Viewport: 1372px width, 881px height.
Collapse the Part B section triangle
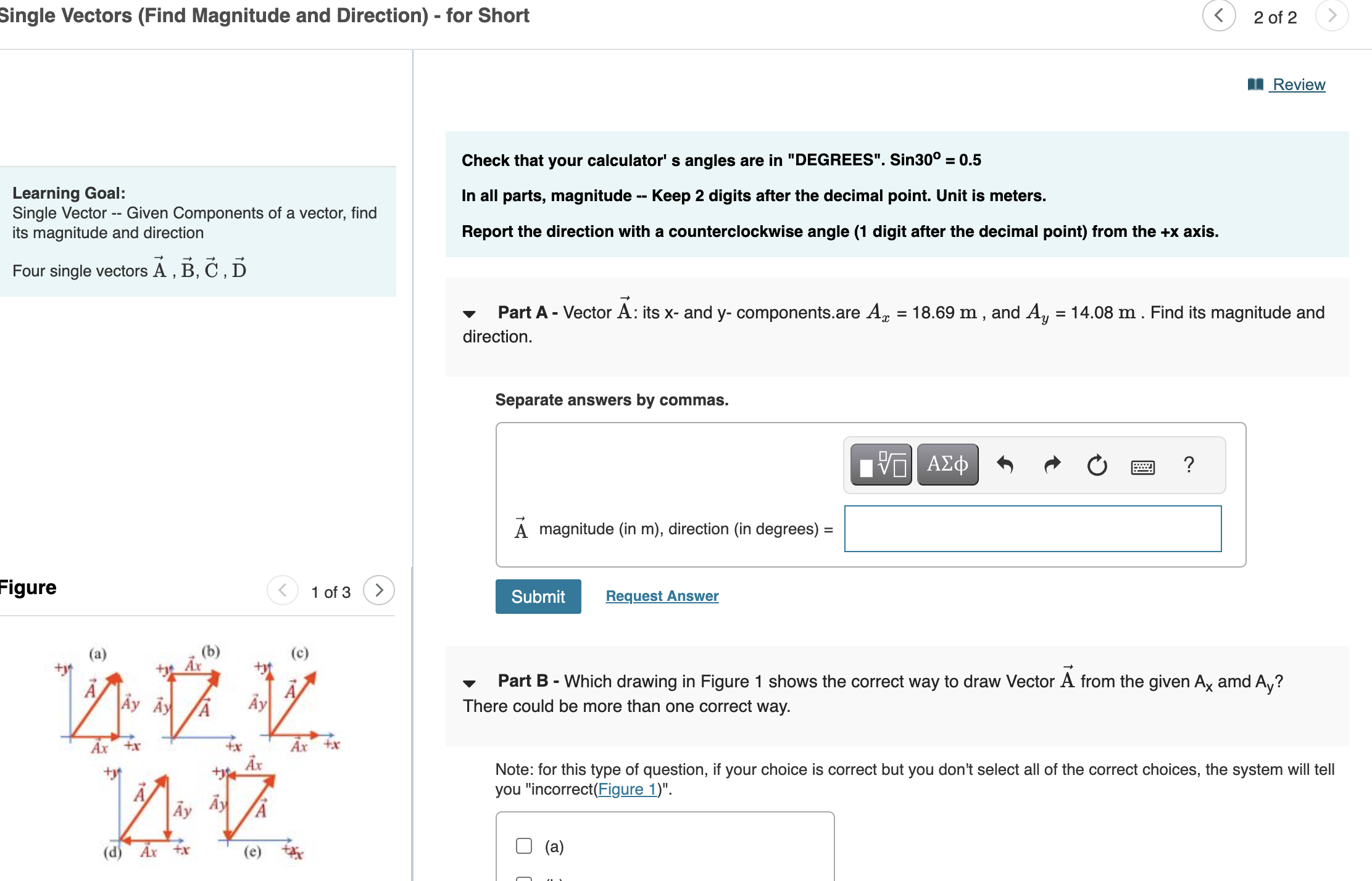[x=470, y=682]
